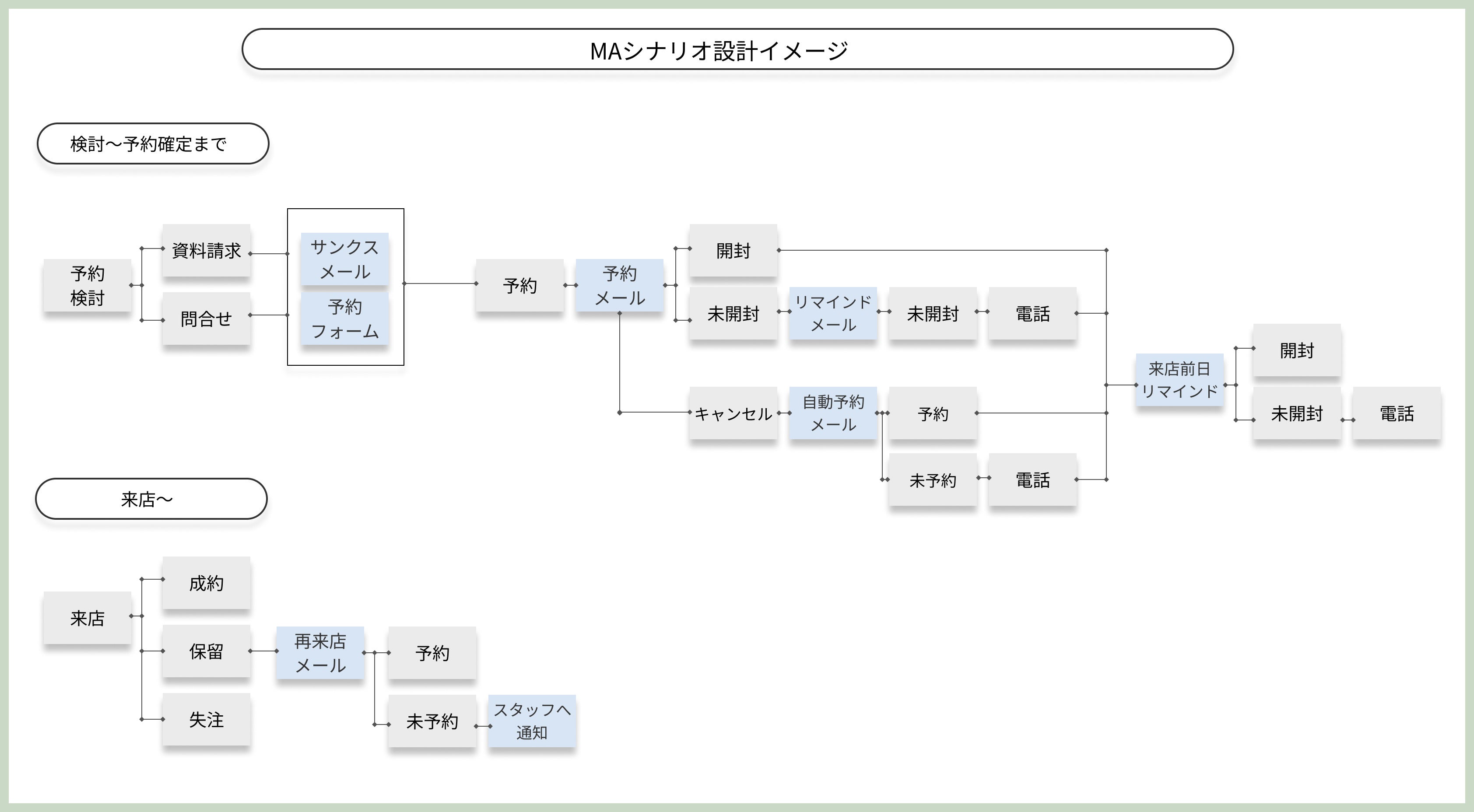This screenshot has width=1474, height=812.
Task: Select the 資料請求 box
Action: (206, 250)
